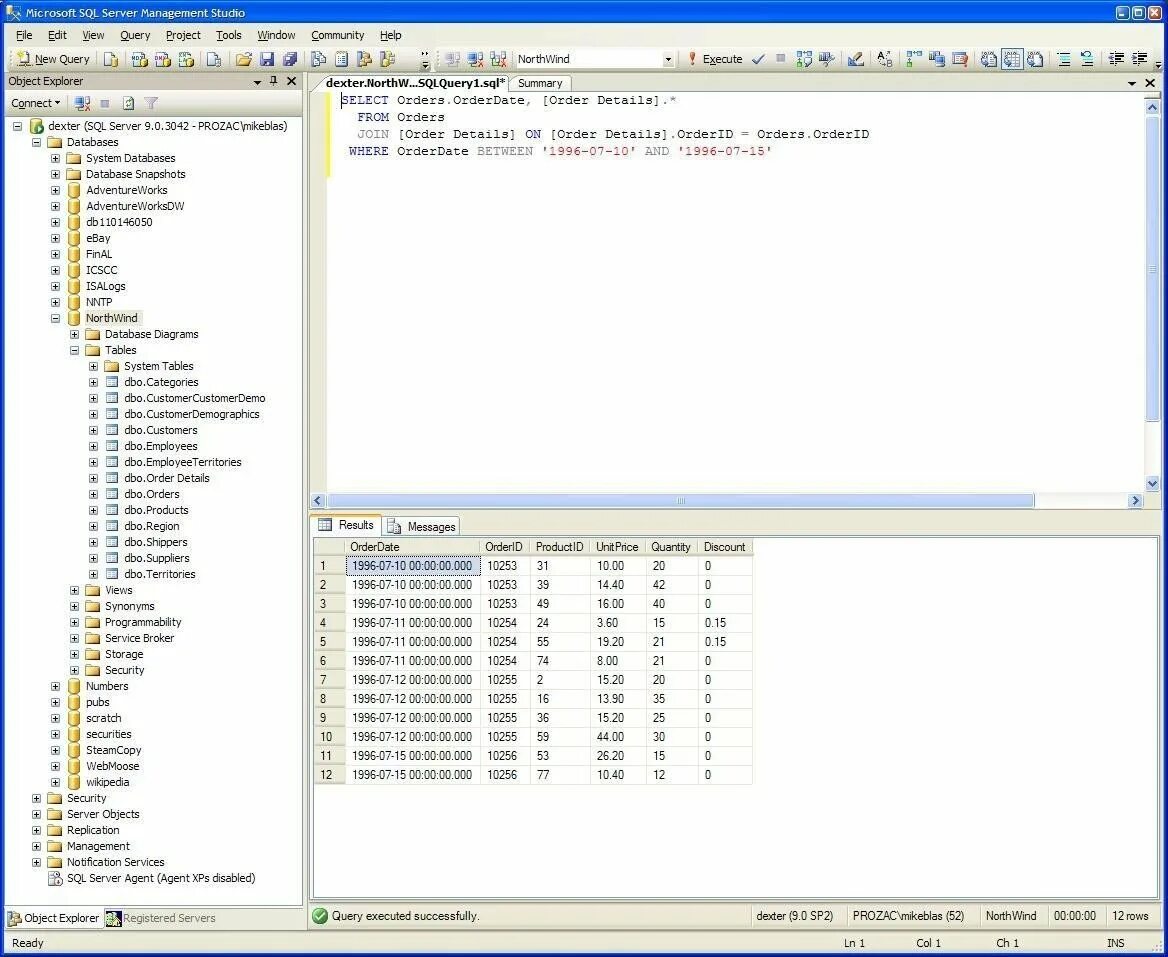Expand the Views folder node
Image resolution: width=1168 pixels, height=957 pixels.
coord(74,590)
